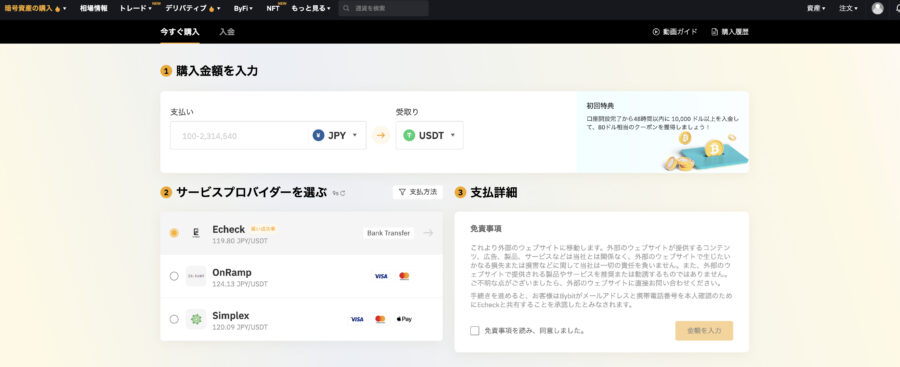
Task: Click the USDT Tether coin icon
Action: pos(409,136)
